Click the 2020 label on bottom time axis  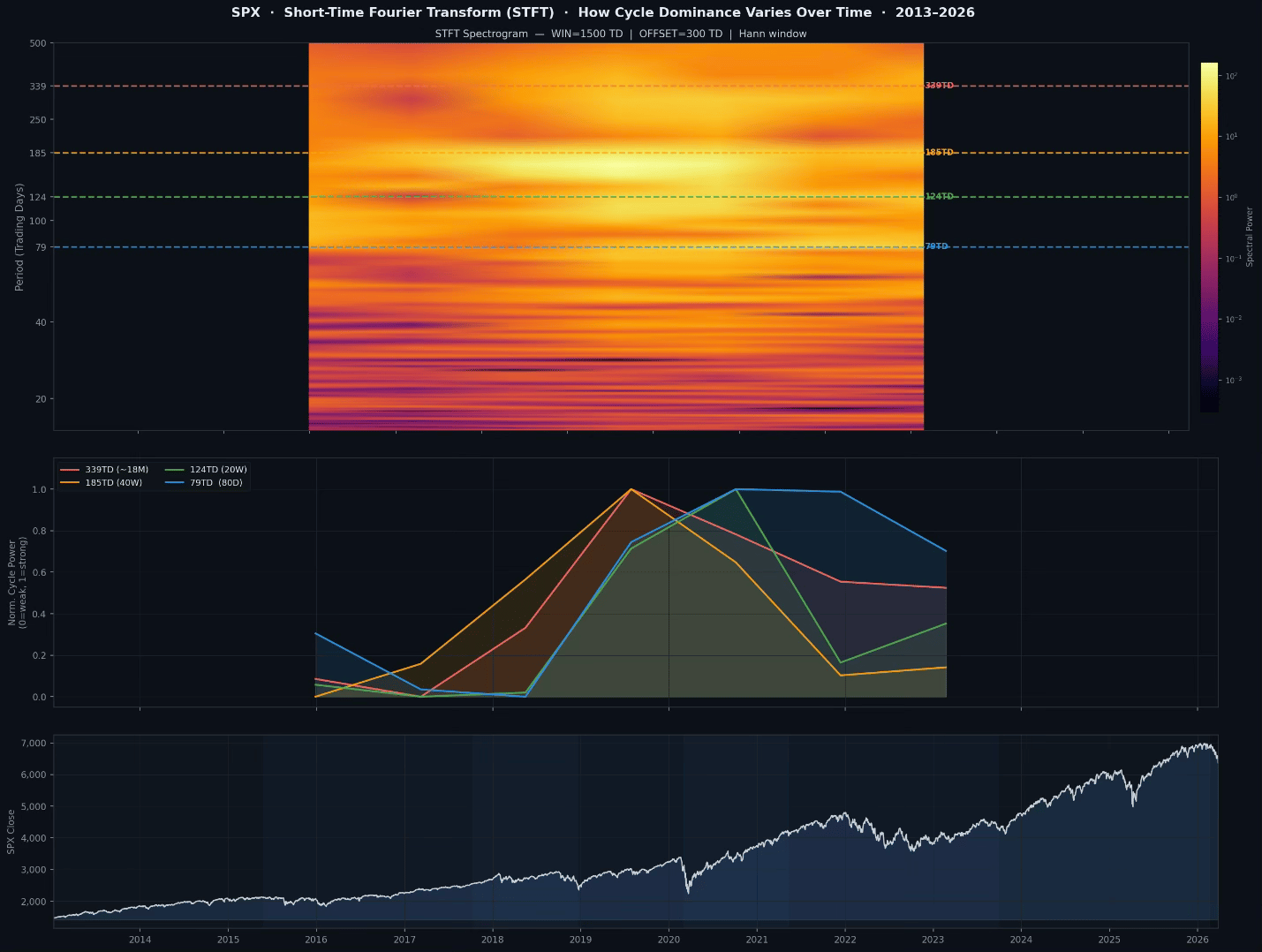(669, 940)
